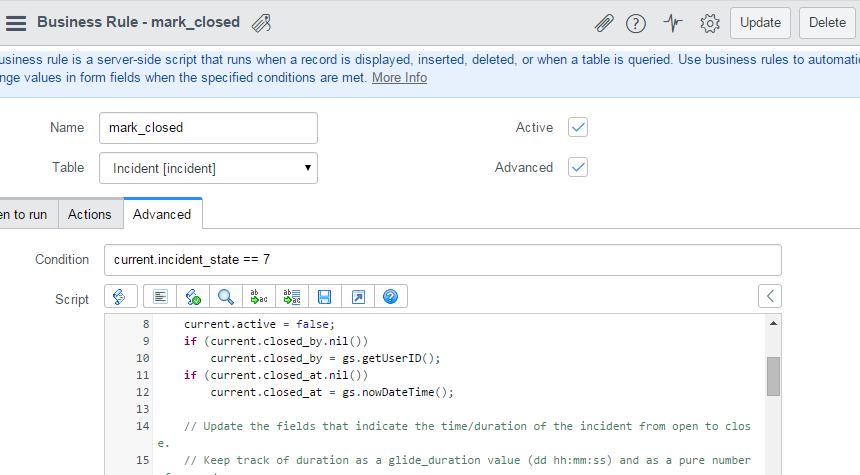The height and width of the screenshot is (475, 860).
Task: Toggle syntax highlighting script icon
Action: 120,297
